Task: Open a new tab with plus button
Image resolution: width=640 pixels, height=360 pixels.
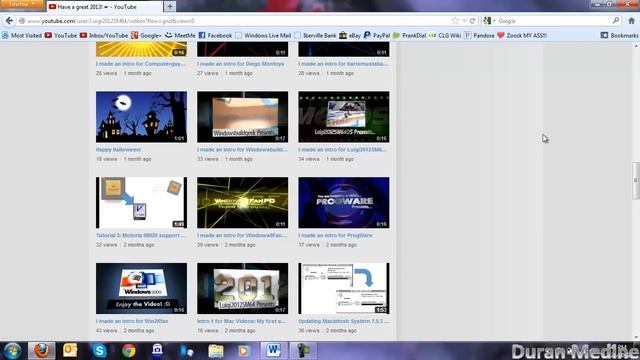Action: (x=170, y=7)
